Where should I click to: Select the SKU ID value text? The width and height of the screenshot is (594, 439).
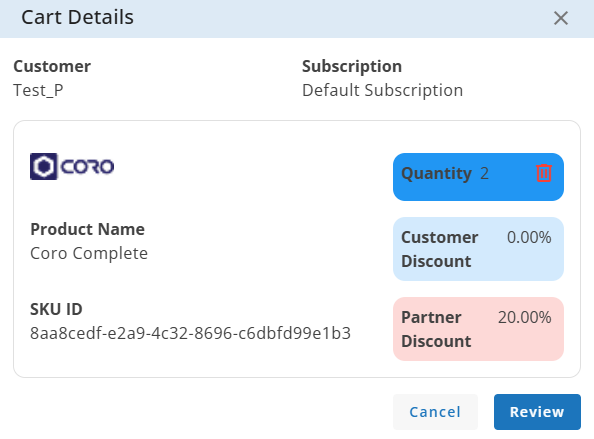pyautogui.click(x=191, y=333)
